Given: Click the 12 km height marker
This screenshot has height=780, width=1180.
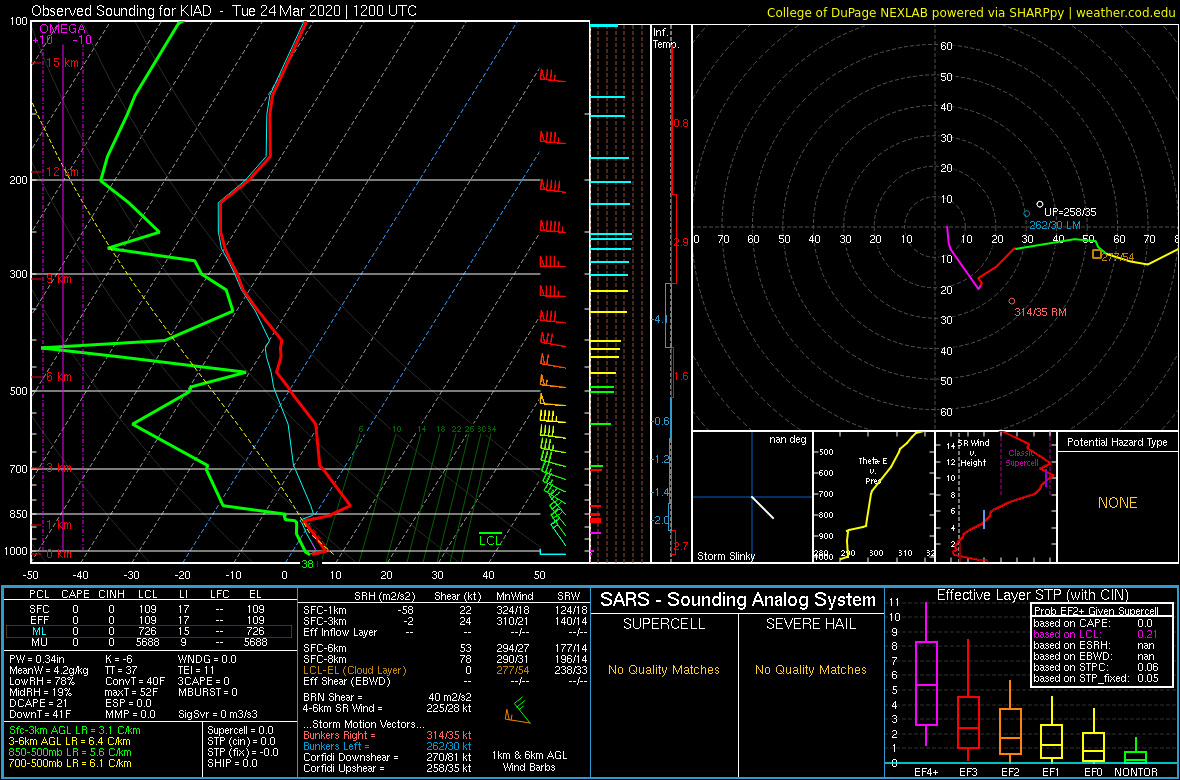Looking at the screenshot, I should click(60, 172).
